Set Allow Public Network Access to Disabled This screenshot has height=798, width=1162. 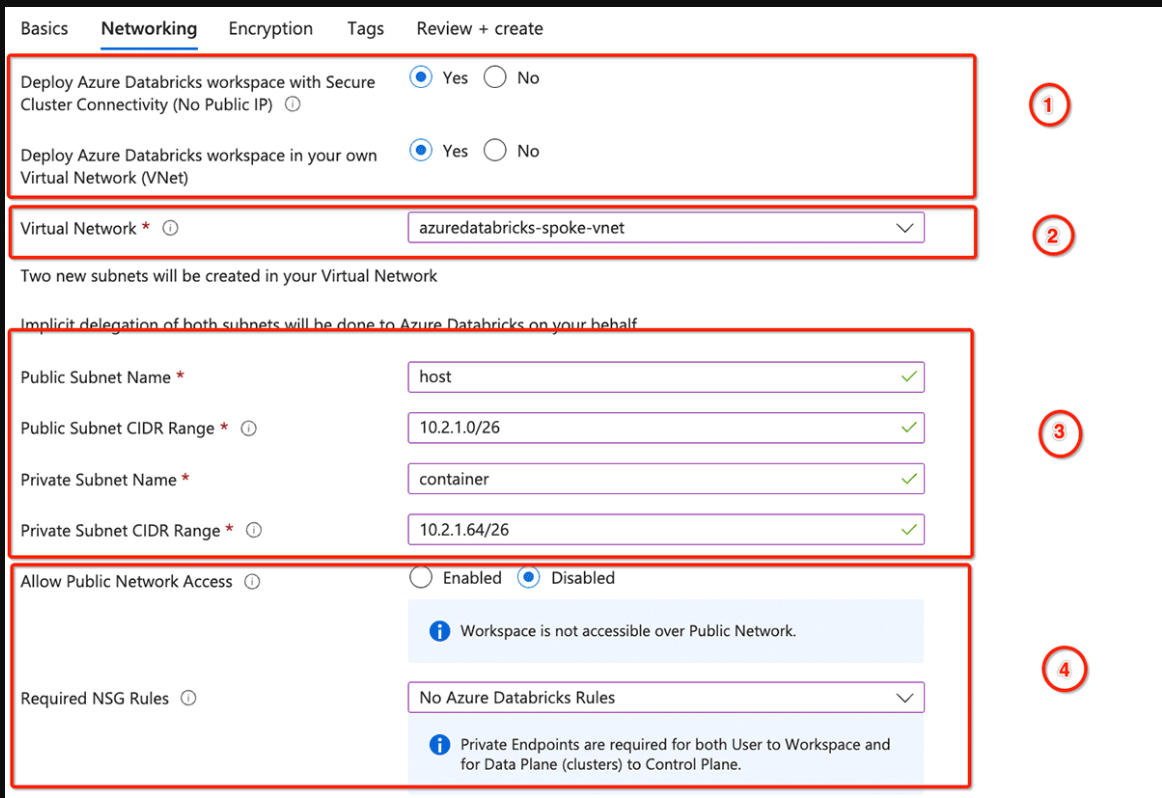pyautogui.click(x=528, y=577)
